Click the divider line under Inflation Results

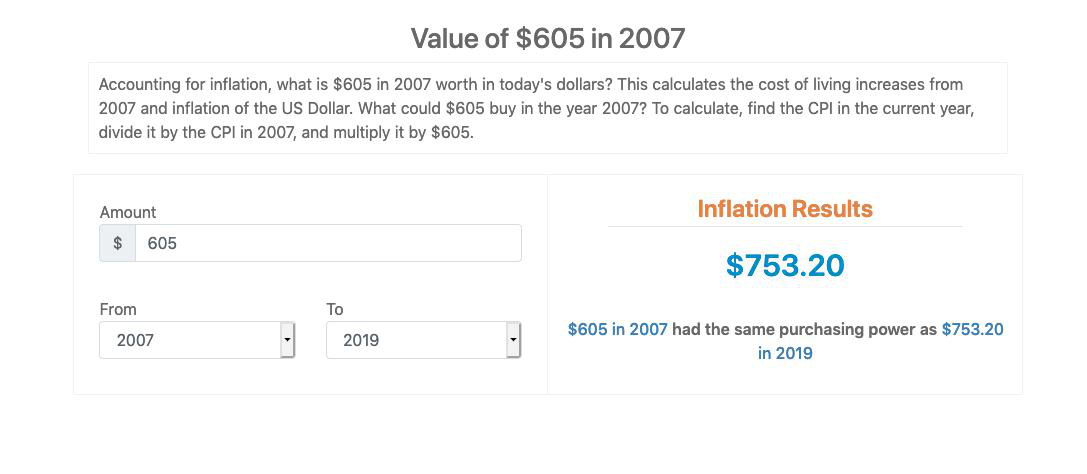[x=785, y=227]
